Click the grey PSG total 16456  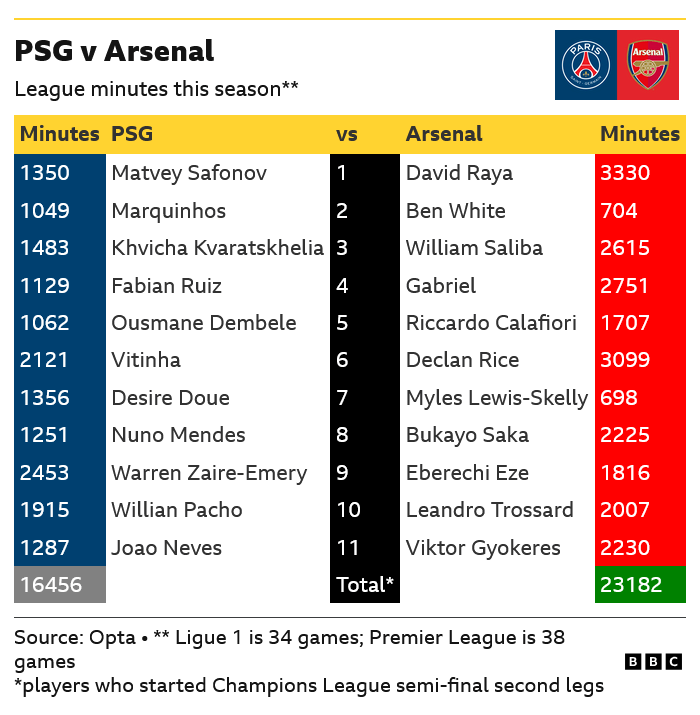(60, 585)
